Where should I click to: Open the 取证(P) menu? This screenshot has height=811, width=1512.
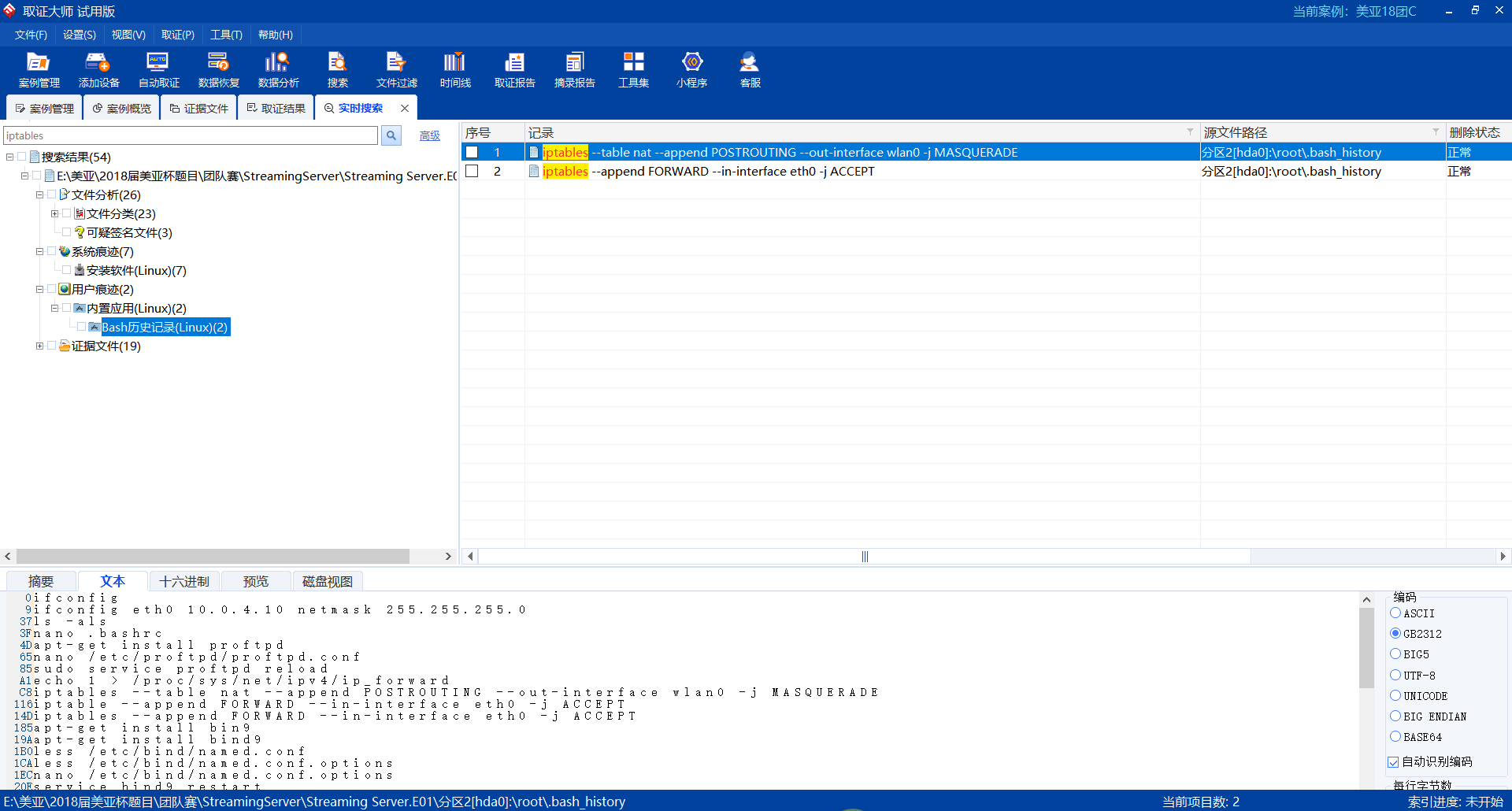[x=178, y=35]
